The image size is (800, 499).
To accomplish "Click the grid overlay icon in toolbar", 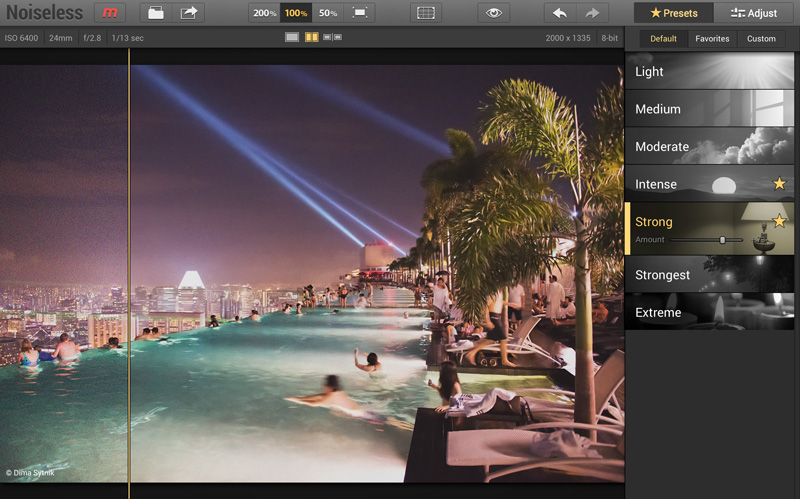I will click(x=426, y=13).
